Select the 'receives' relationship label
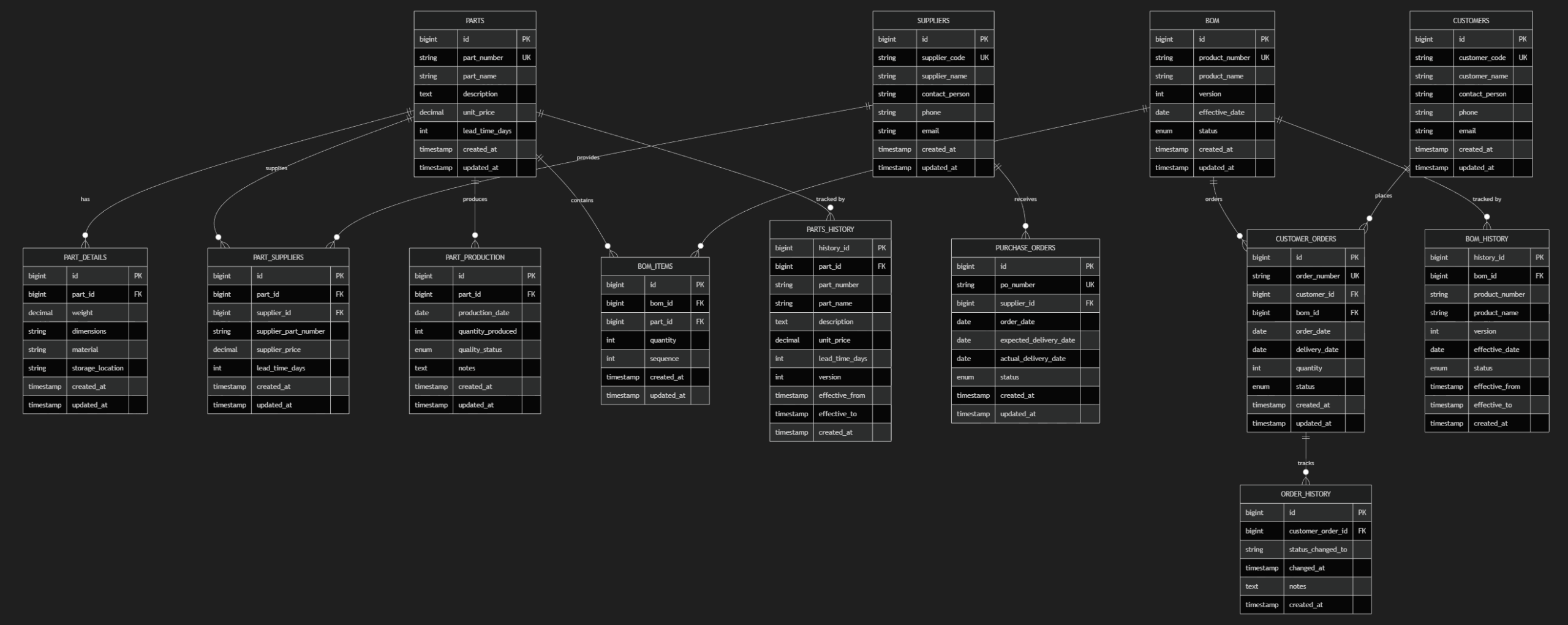 [1025, 199]
